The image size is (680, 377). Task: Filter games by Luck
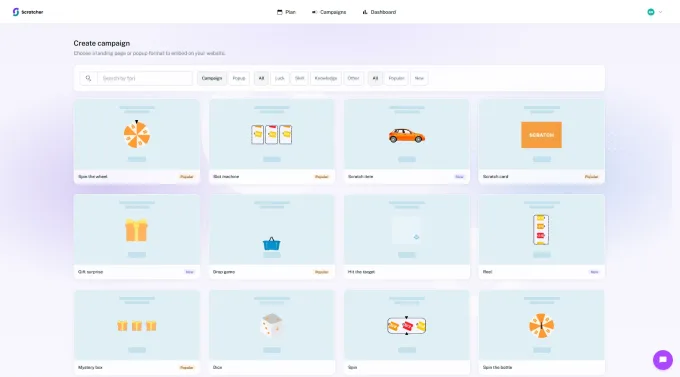[280, 79]
